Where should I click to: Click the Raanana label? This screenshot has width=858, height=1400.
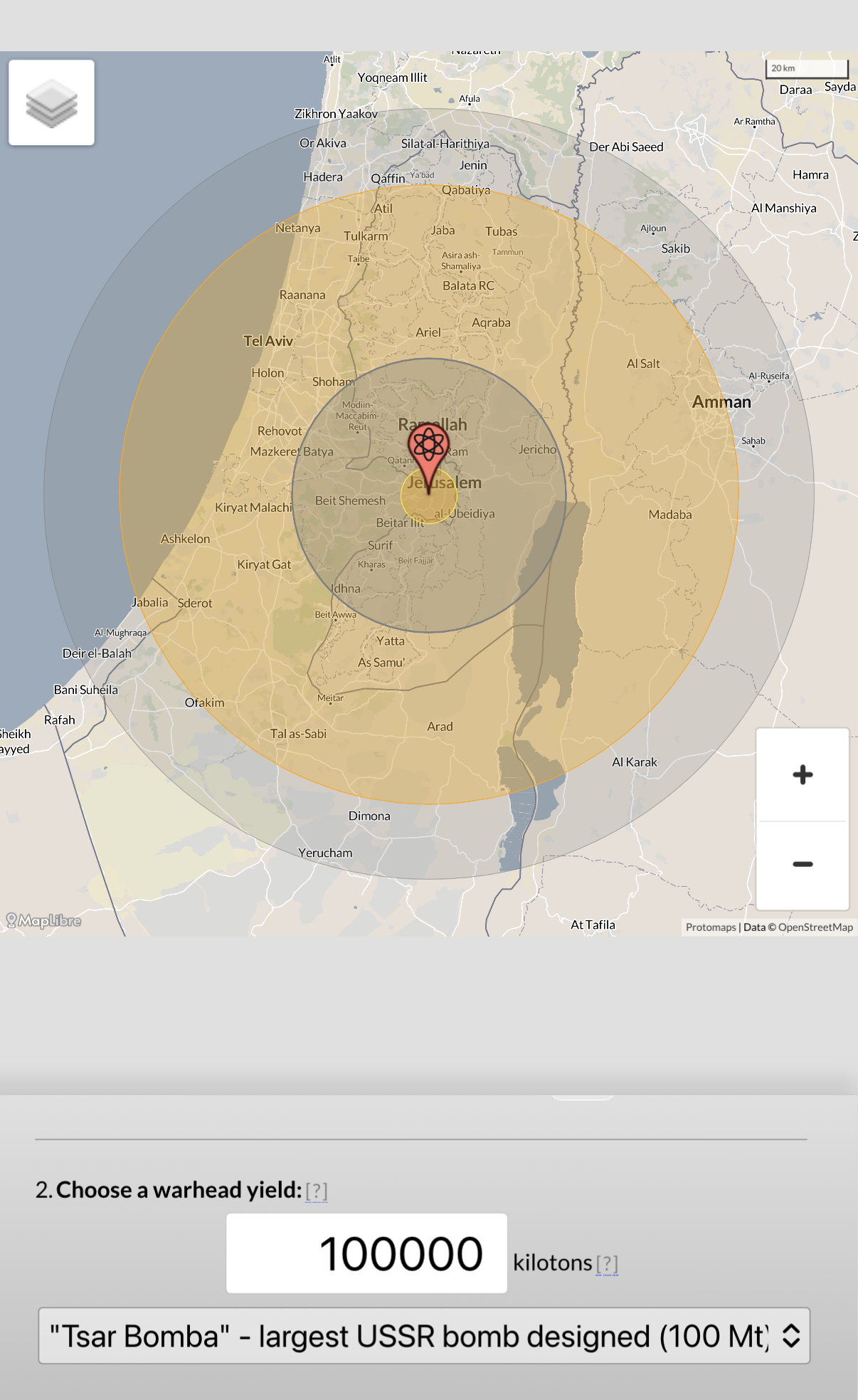[x=302, y=295]
